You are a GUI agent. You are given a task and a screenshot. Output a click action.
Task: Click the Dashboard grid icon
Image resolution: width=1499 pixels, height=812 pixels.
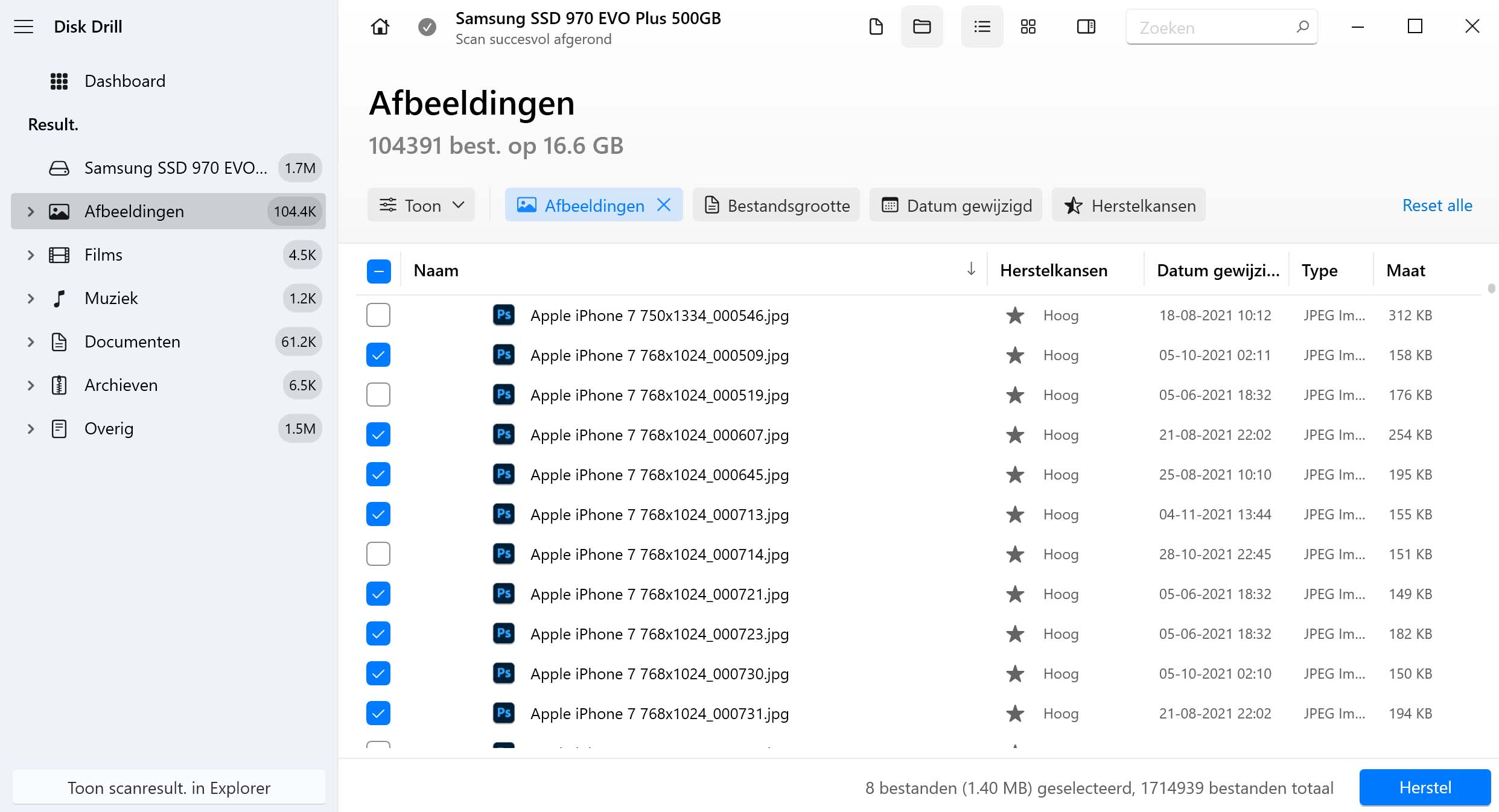pos(59,81)
